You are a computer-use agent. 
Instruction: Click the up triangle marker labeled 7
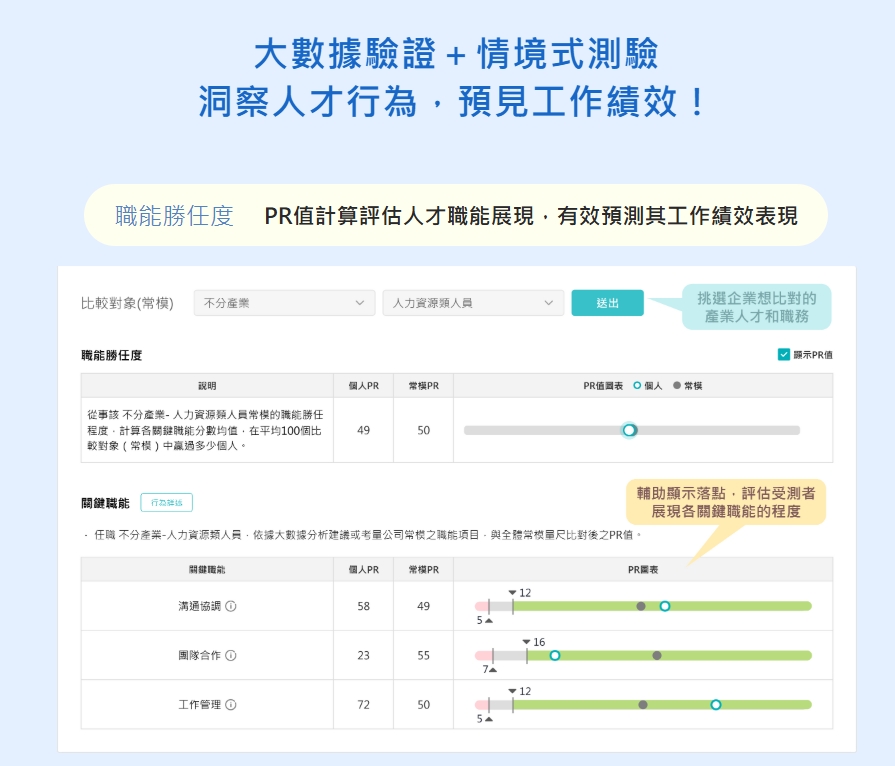click(x=492, y=669)
